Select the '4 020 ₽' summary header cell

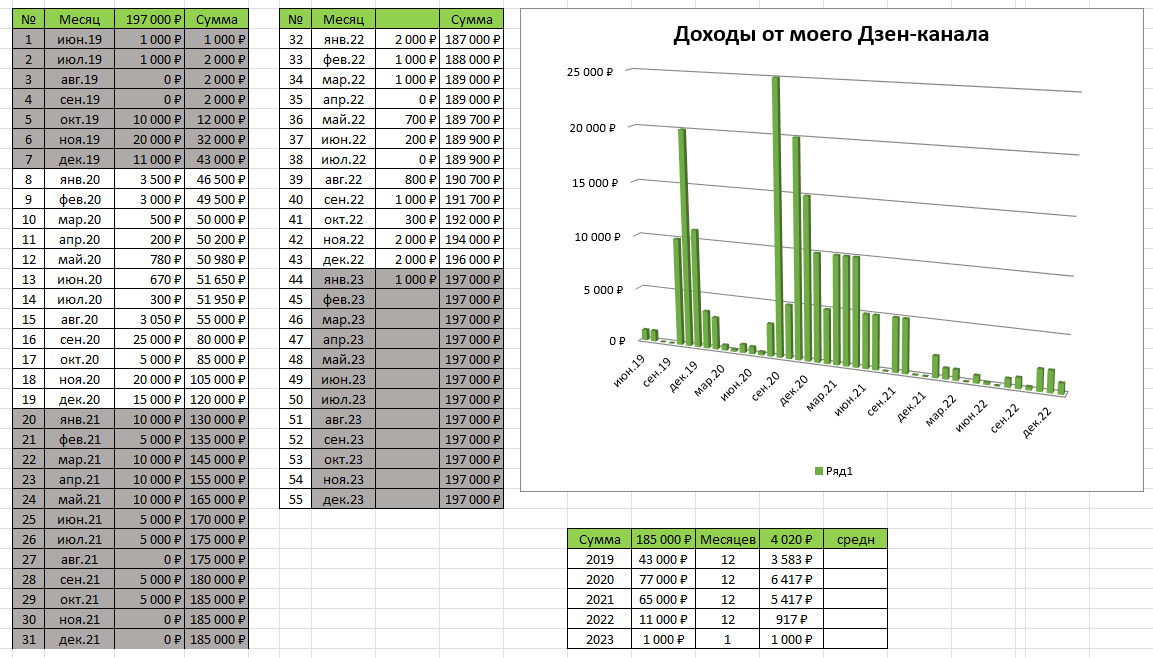click(x=791, y=539)
